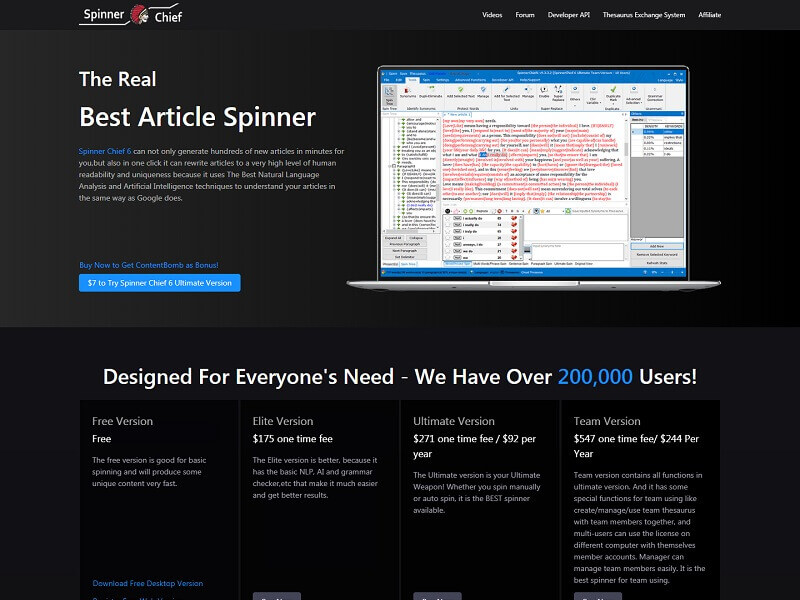Click the free version basic spinning description

[149, 471]
